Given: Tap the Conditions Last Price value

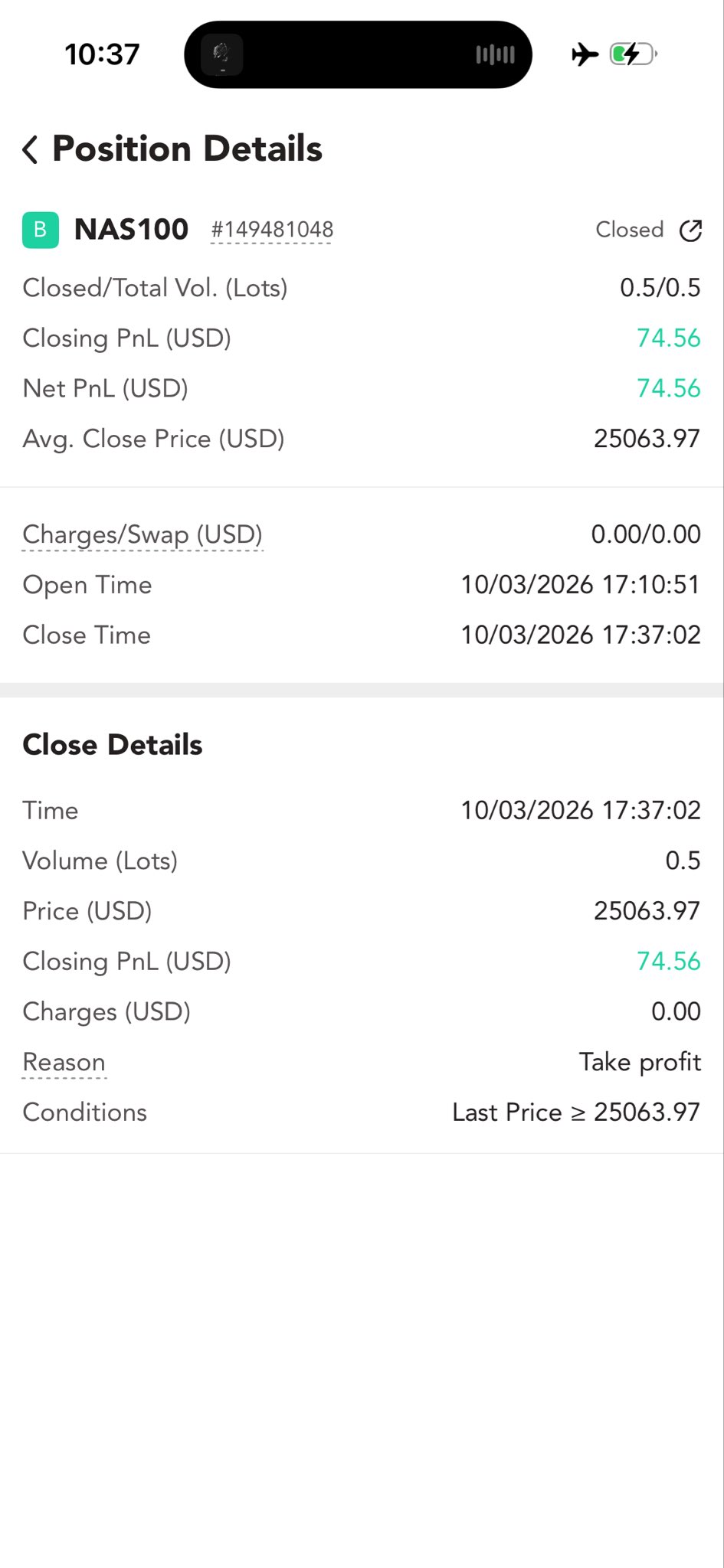Looking at the screenshot, I should pyautogui.click(x=576, y=1112).
